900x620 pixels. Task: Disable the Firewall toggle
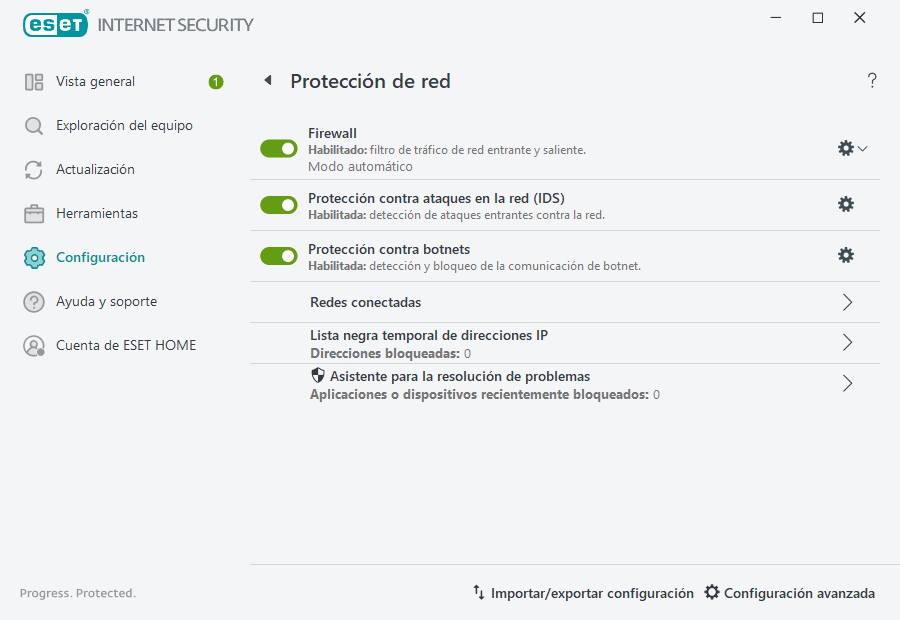coord(278,148)
